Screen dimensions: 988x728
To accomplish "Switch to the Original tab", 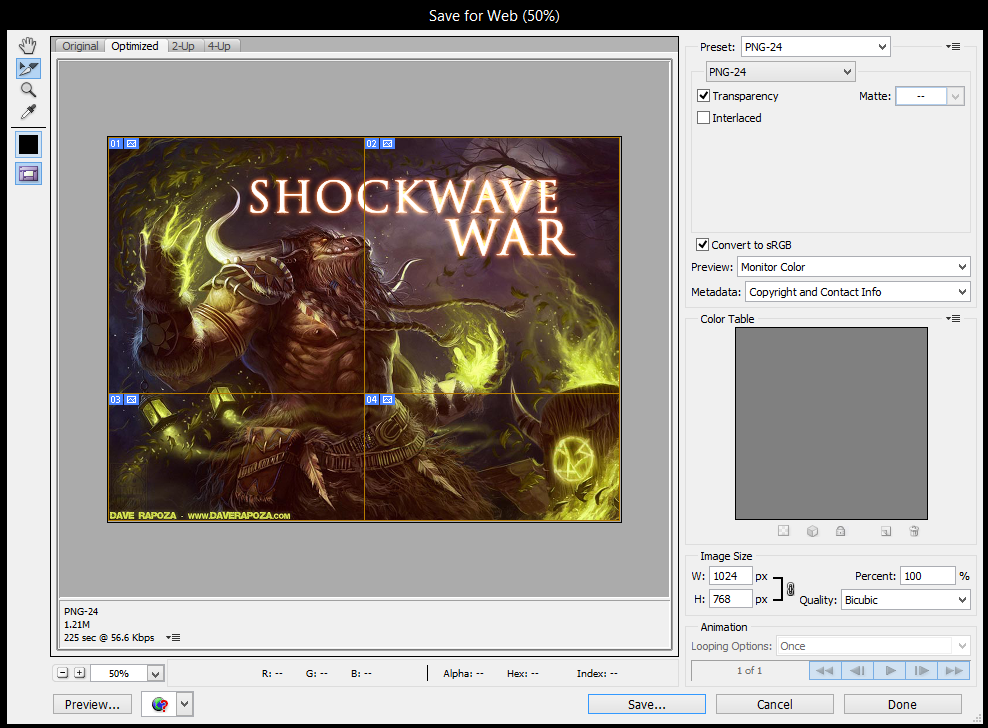I will pyautogui.click(x=80, y=46).
